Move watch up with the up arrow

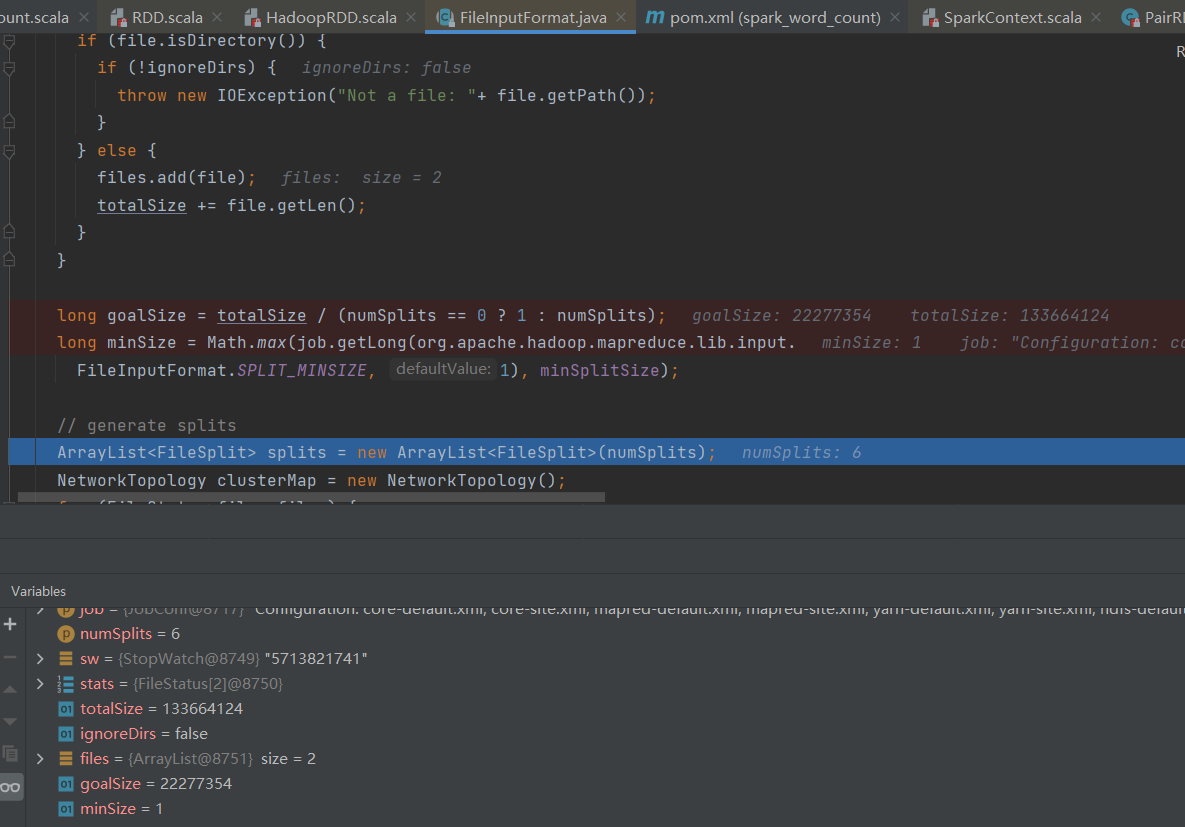pyautogui.click(x=10, y=689)
